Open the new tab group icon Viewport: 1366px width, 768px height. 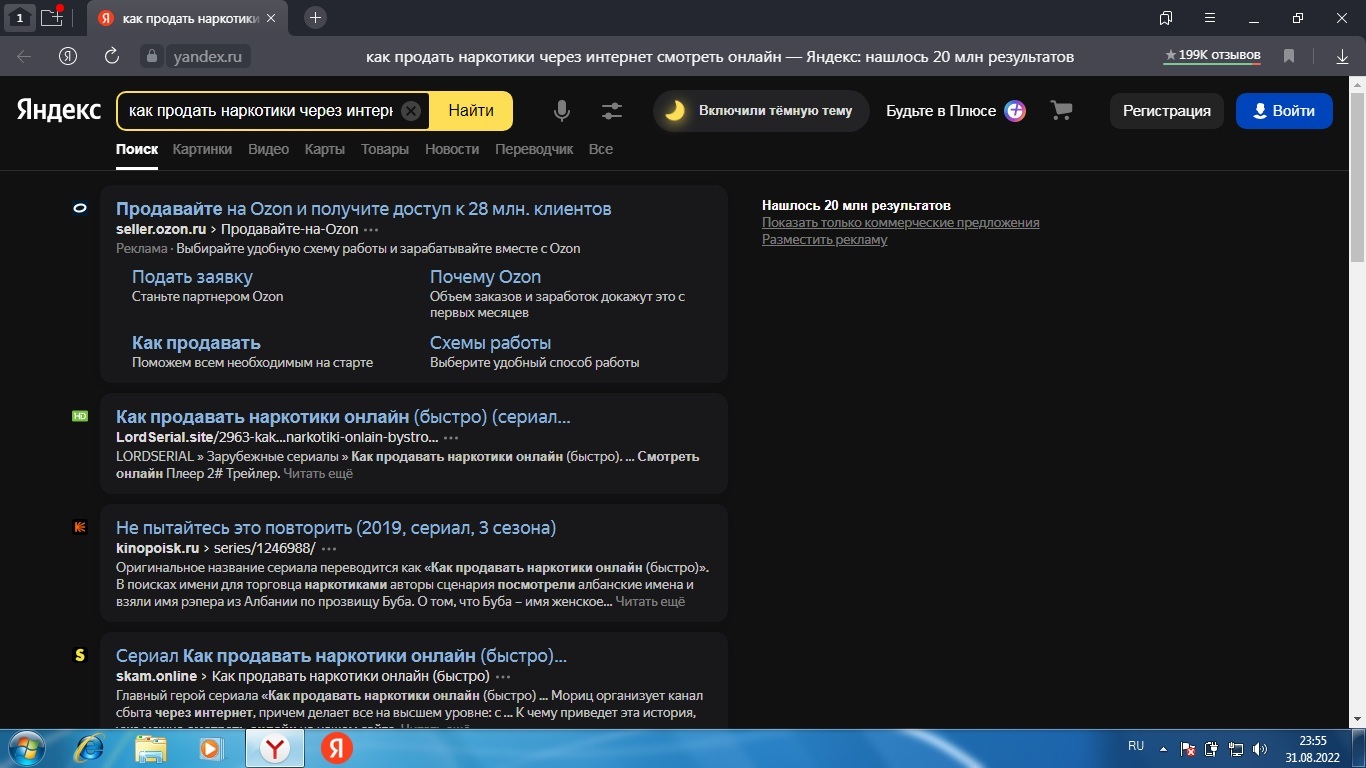(x=52, y=17)
